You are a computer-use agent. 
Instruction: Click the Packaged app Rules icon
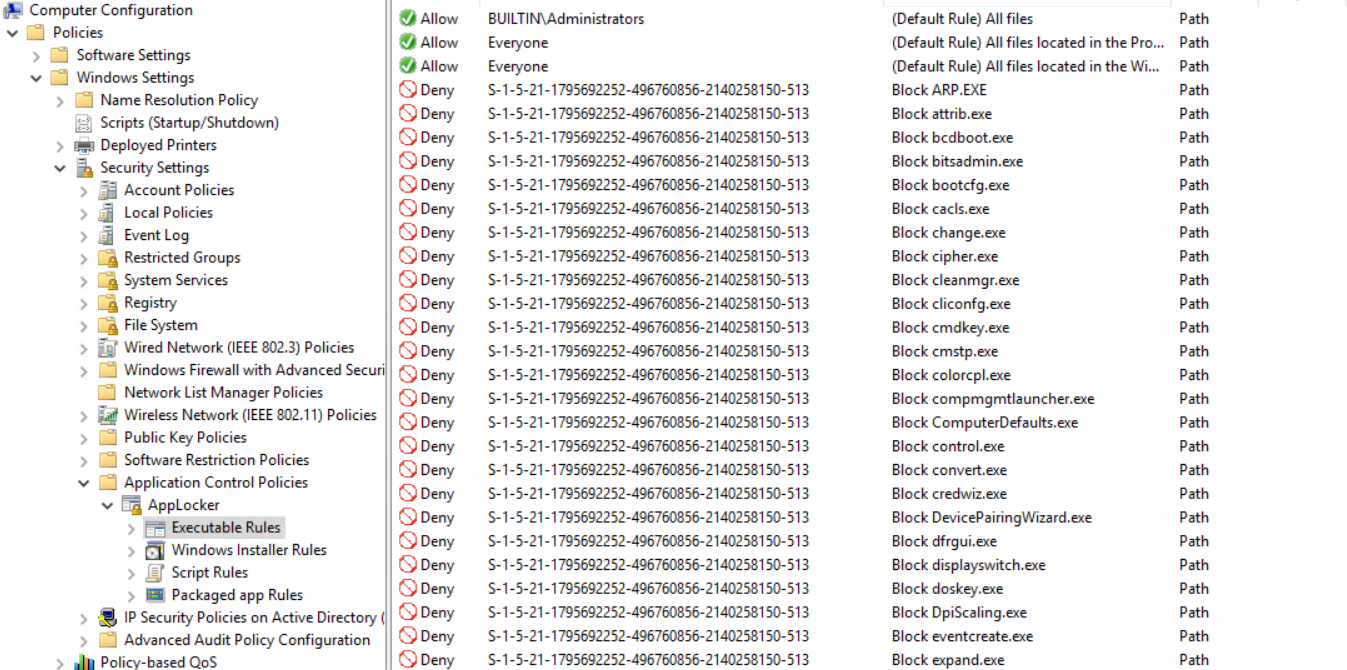tap(154, 595)
